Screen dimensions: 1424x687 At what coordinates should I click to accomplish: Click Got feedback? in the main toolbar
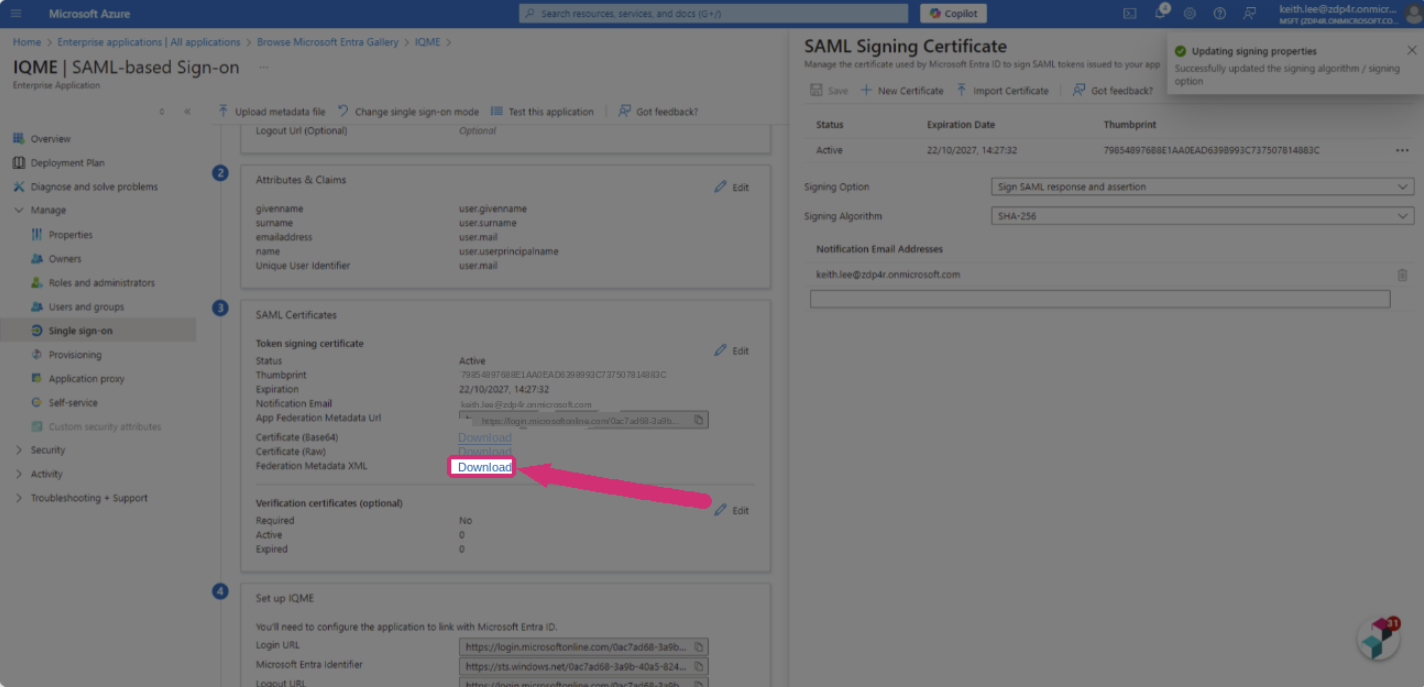(x=658, y=112)
